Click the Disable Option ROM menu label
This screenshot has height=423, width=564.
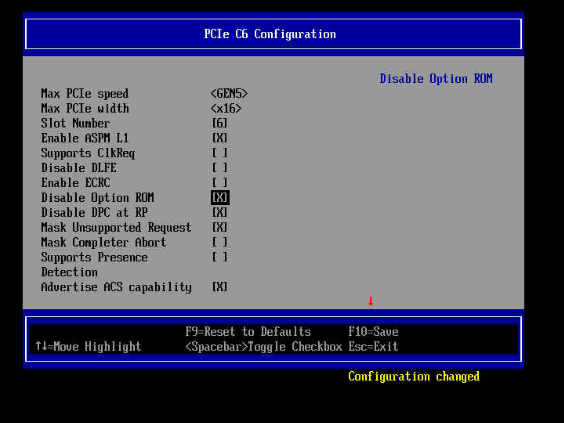point(97,198)
